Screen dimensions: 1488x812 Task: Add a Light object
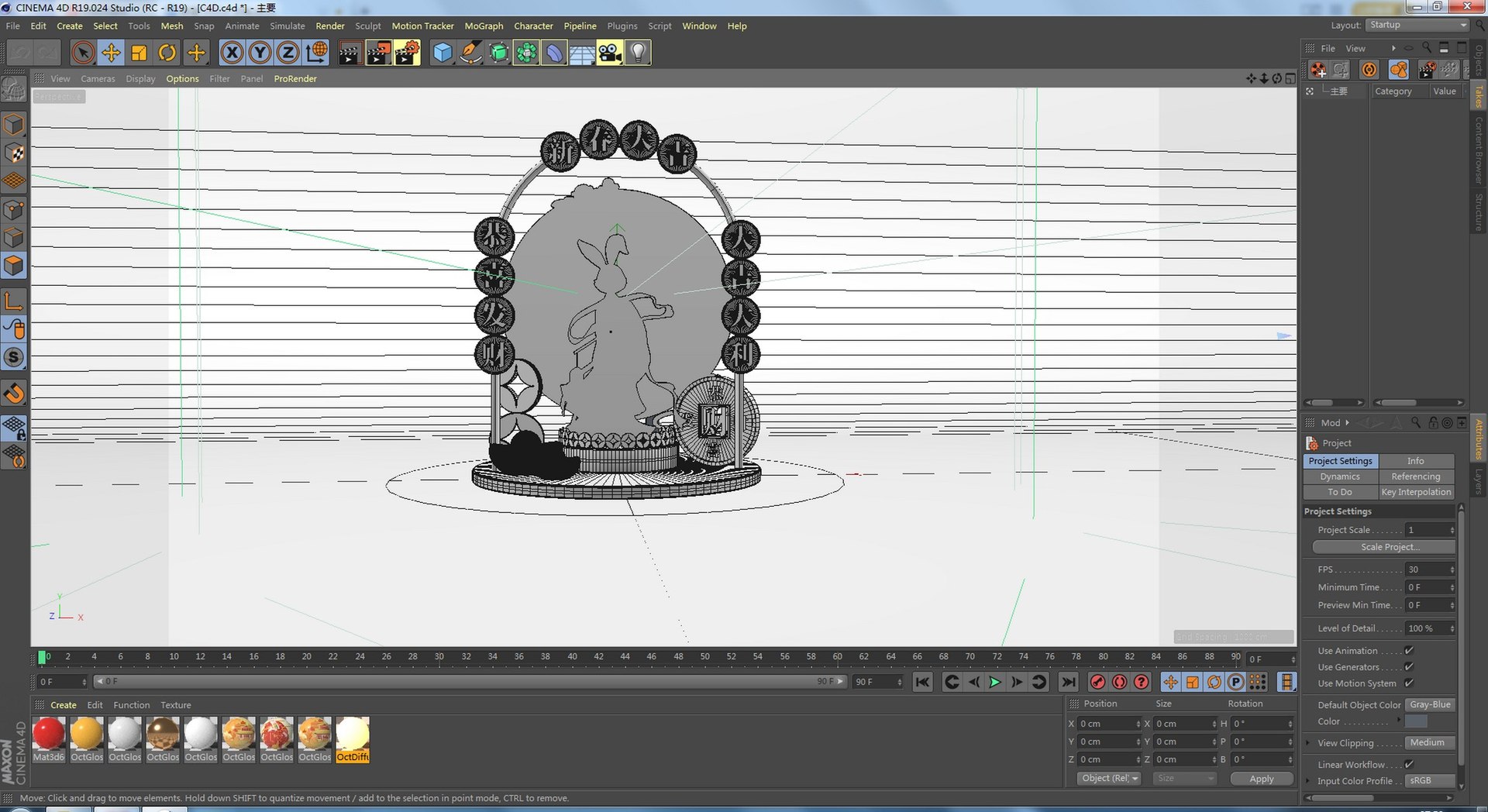click(638, 53)
